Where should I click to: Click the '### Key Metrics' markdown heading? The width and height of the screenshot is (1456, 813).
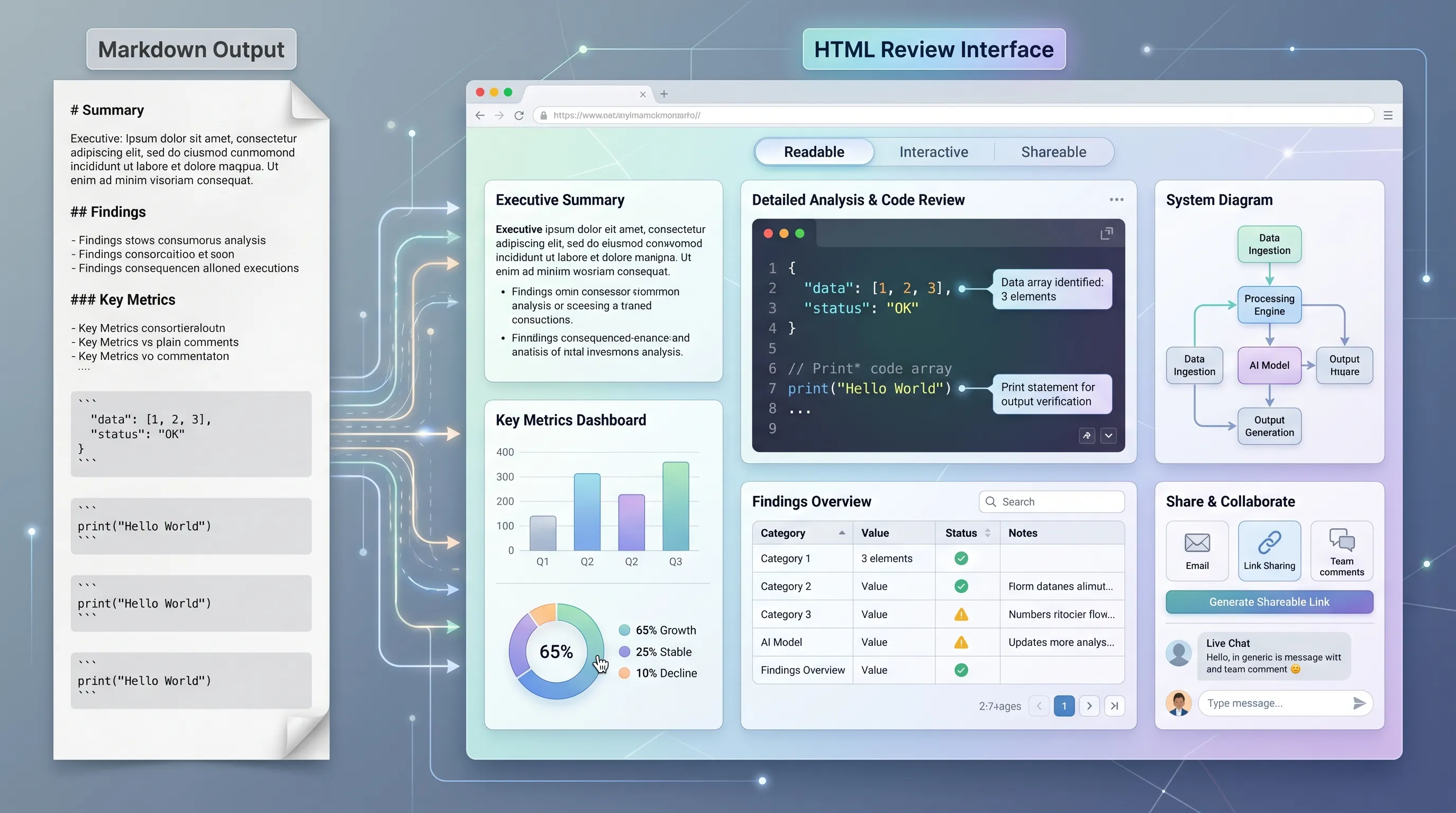pyautogui.click(x=123, y=300)
